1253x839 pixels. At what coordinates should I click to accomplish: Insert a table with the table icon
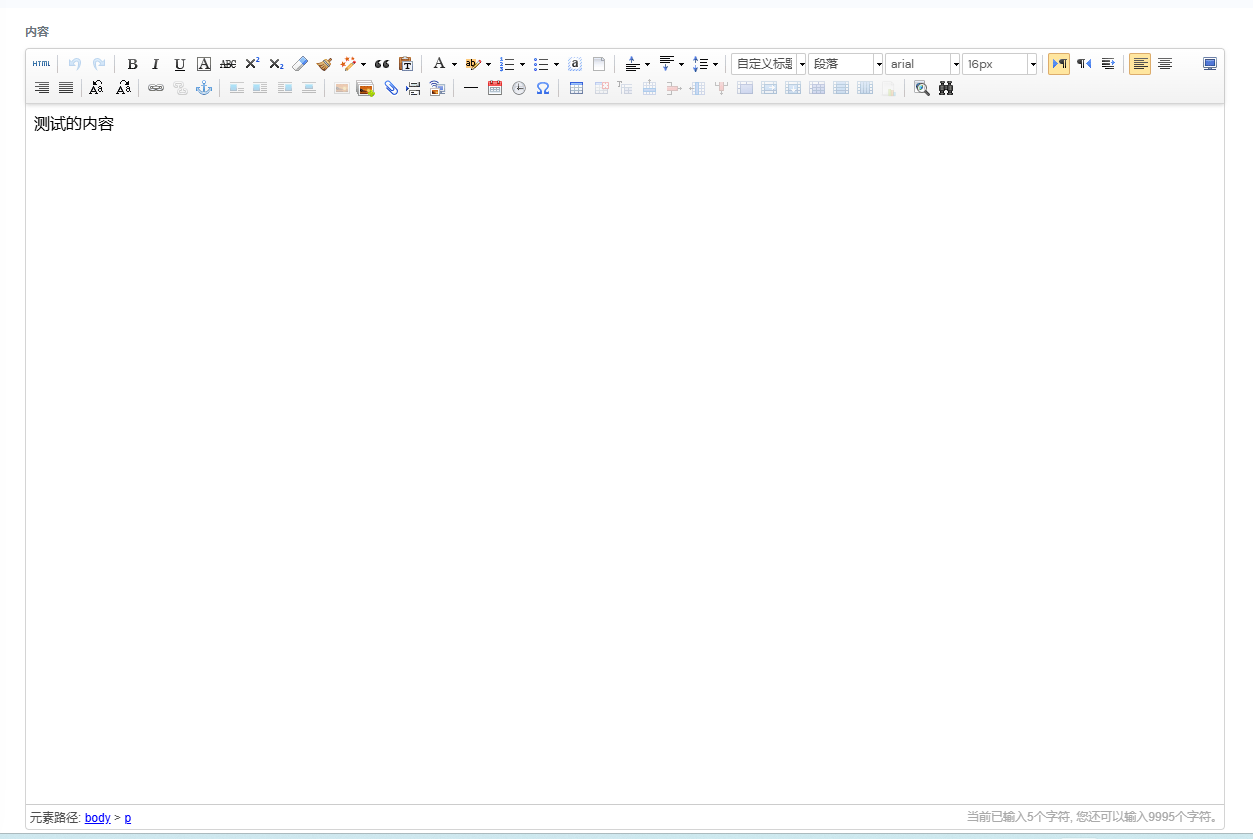[577, 88]
